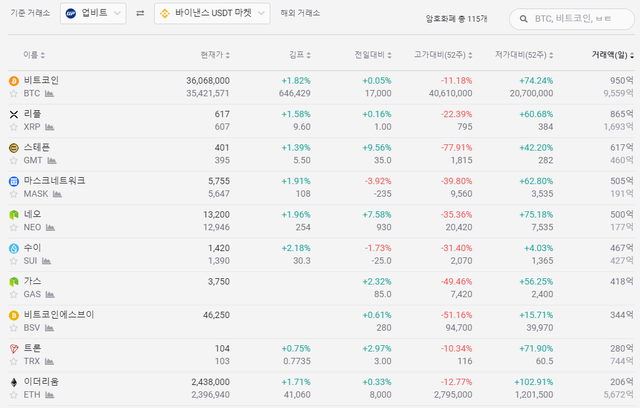
Task: Click the GMT Stepn logo icon
Action: click(x=14, y=148)
